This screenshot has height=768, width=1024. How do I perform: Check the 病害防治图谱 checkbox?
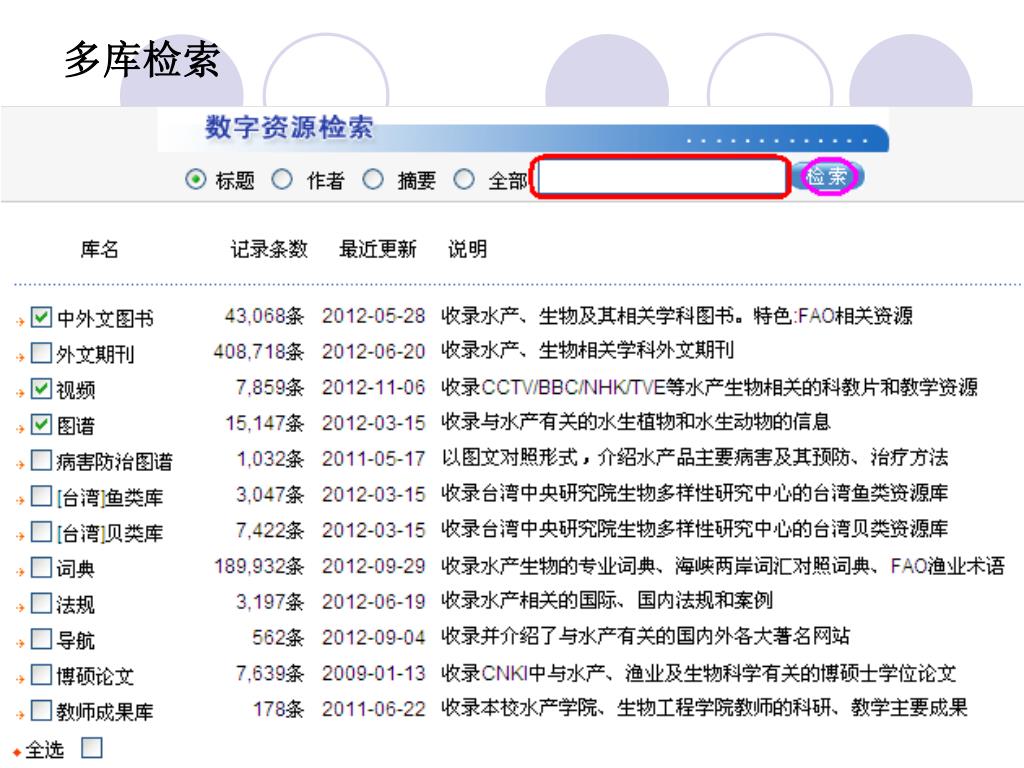tap(40, 460)
